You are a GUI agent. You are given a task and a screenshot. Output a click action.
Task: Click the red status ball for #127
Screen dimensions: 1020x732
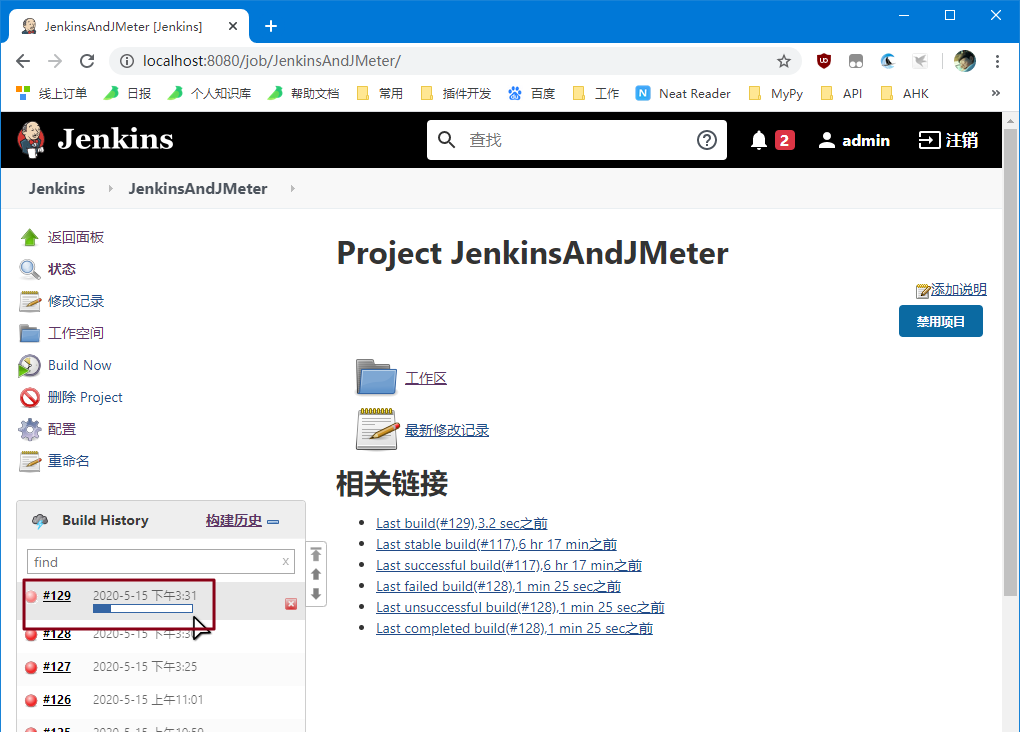(31, 667)
